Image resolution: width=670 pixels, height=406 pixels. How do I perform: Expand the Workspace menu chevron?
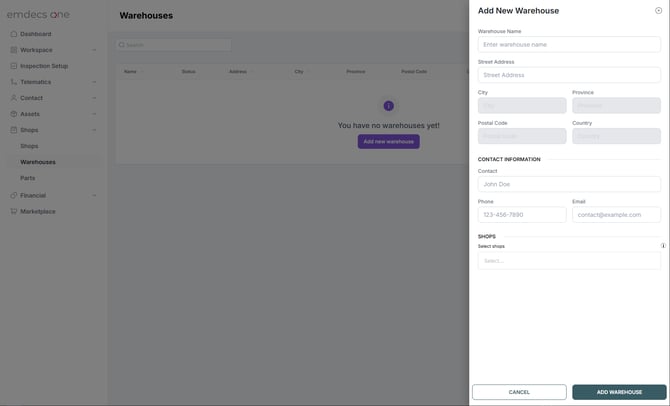click(x=94, y=50)
